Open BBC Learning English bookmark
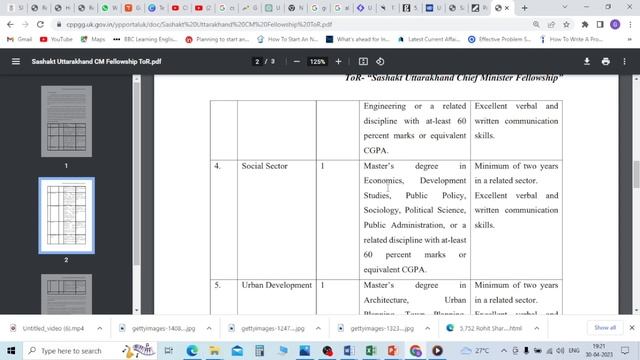This screenshot has width=640, height=360. [145, 39]
